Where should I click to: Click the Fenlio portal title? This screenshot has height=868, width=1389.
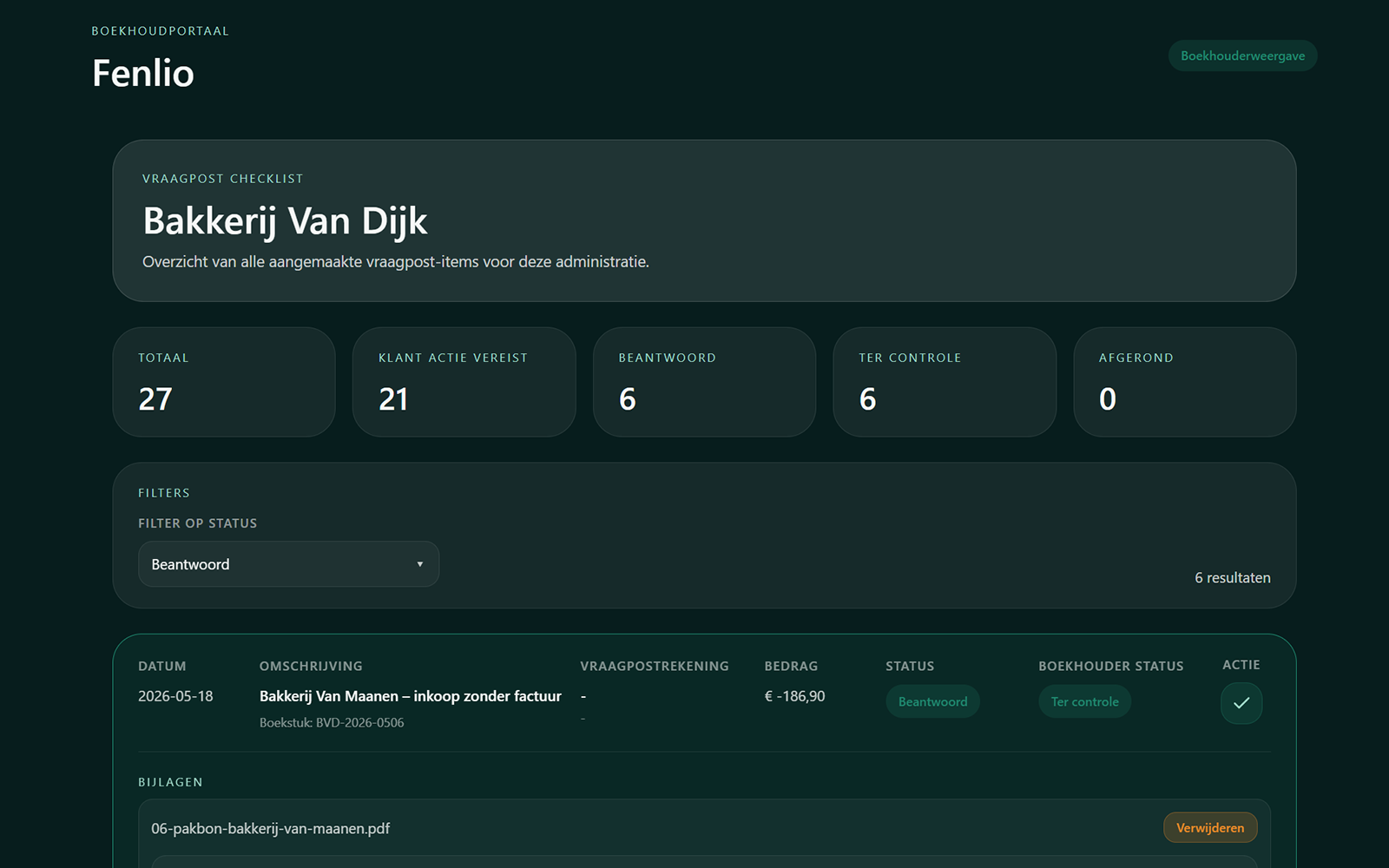(143, 73)
